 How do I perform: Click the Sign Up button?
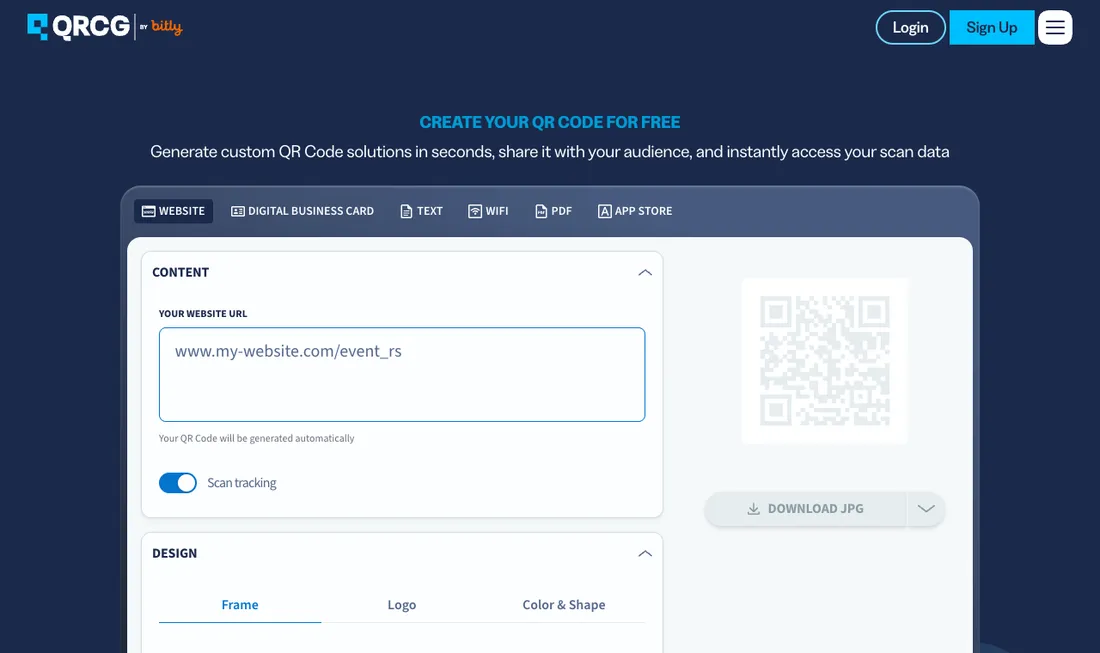click(991, 27)
